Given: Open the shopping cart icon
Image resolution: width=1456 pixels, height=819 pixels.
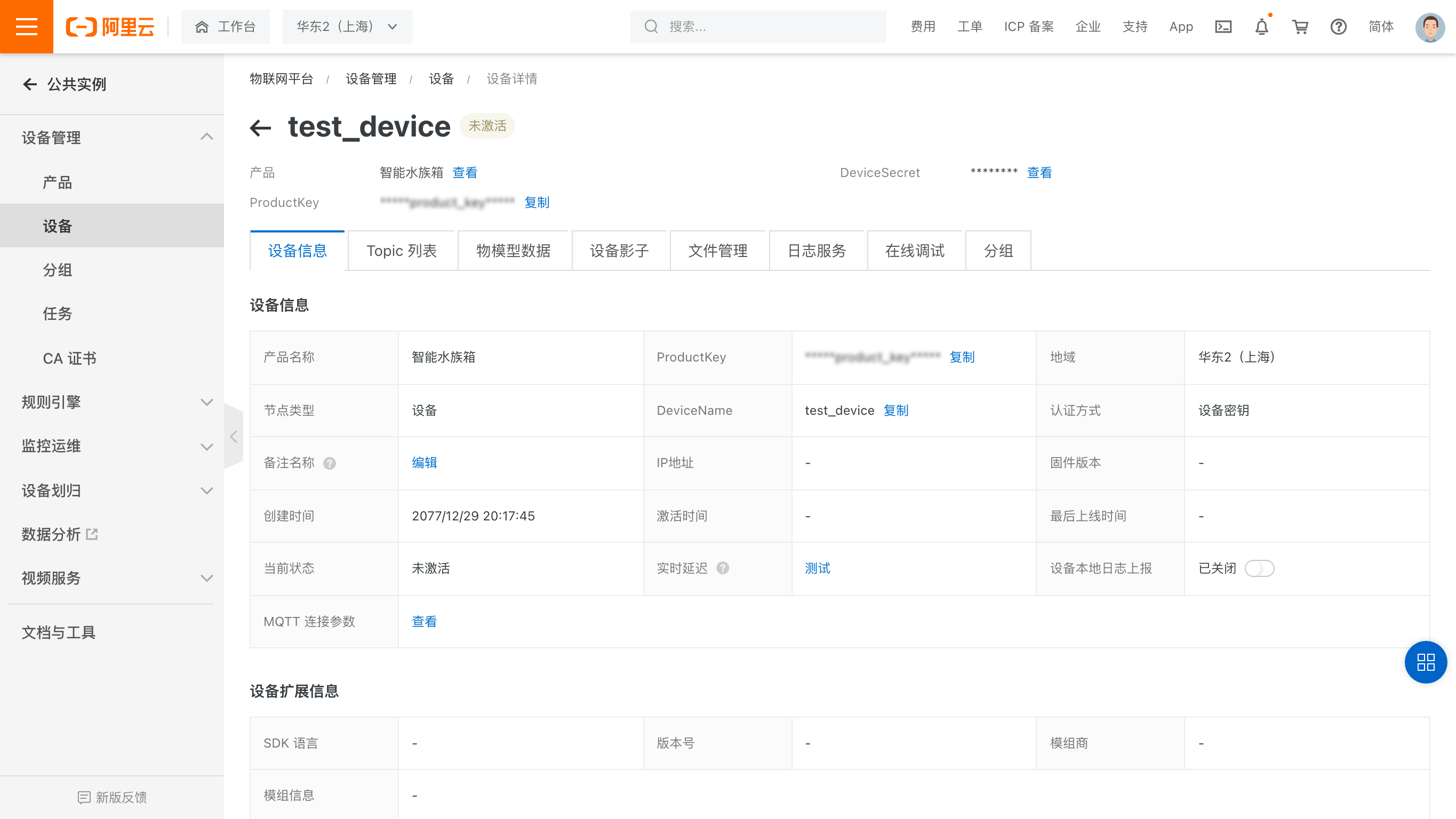Looking at the screenshot, I should (x=1299, y=26).
